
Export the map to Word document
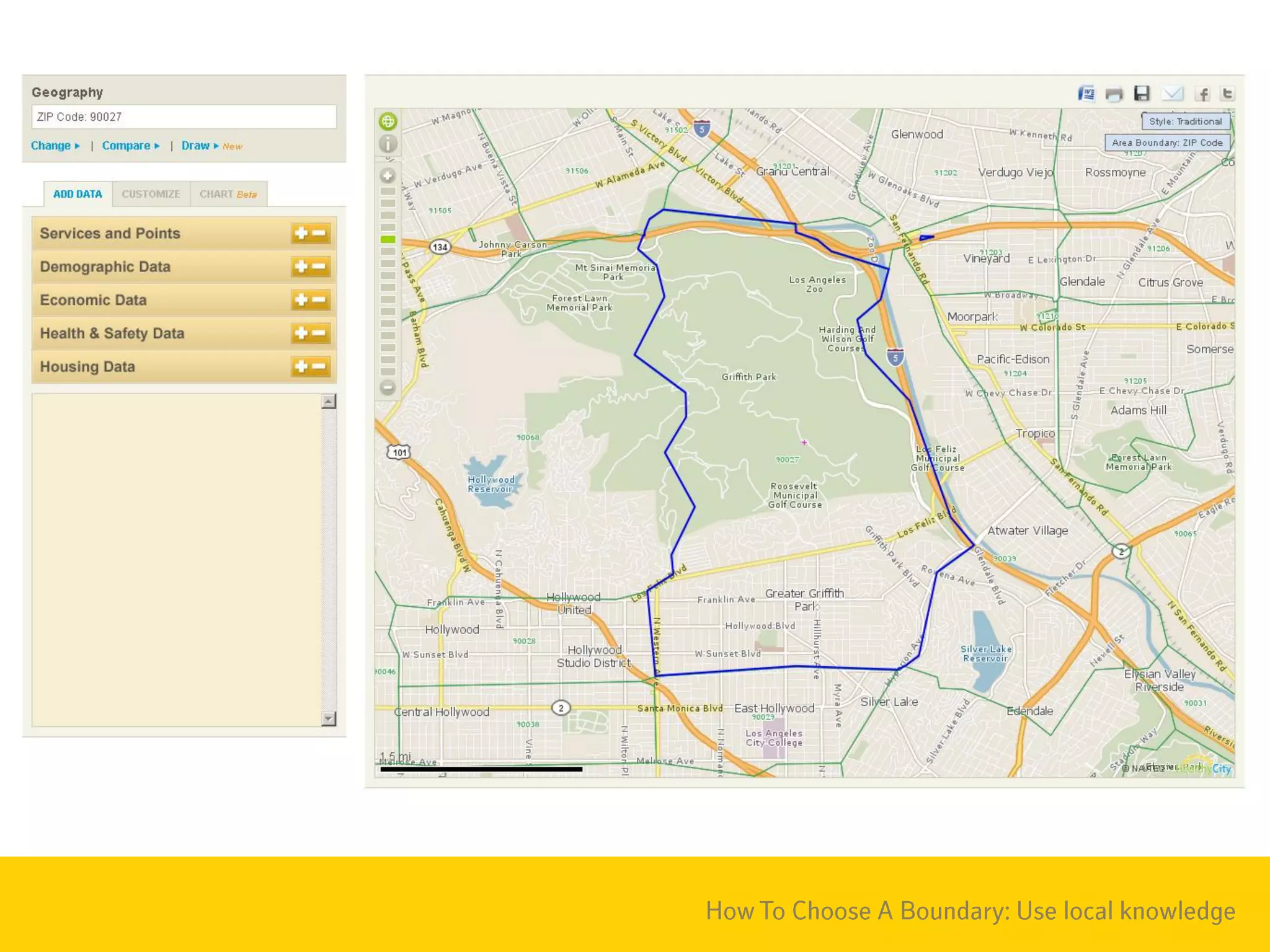(x=1086, y=94)
